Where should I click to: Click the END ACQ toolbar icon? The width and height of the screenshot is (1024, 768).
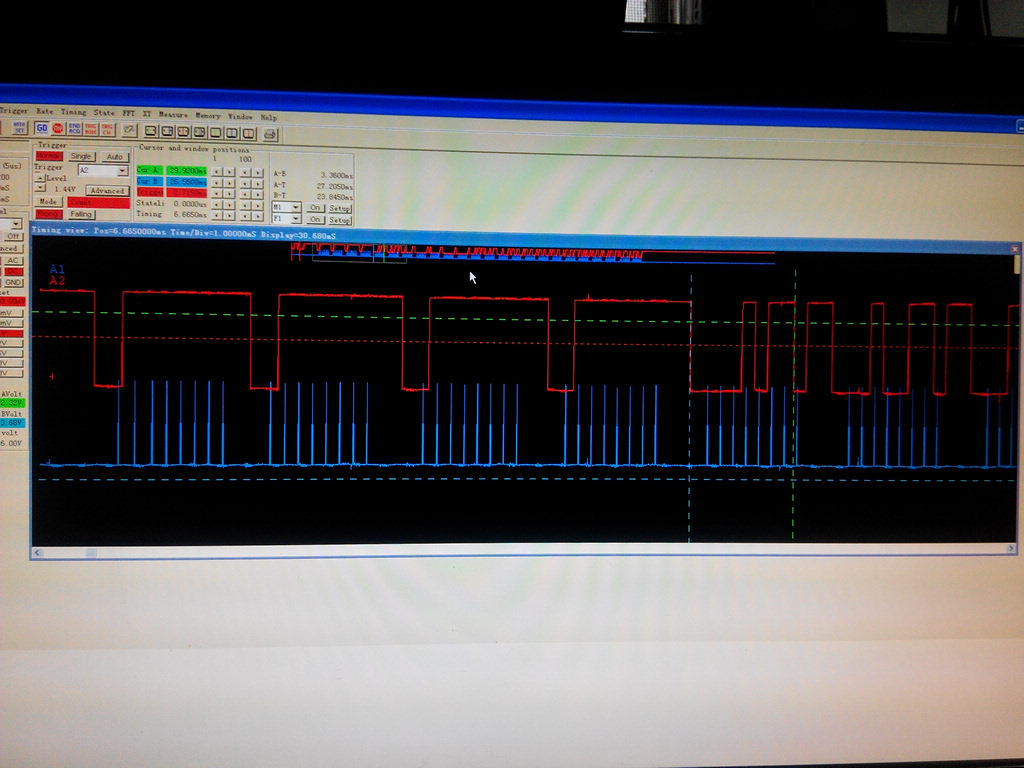tap(74, 129)
